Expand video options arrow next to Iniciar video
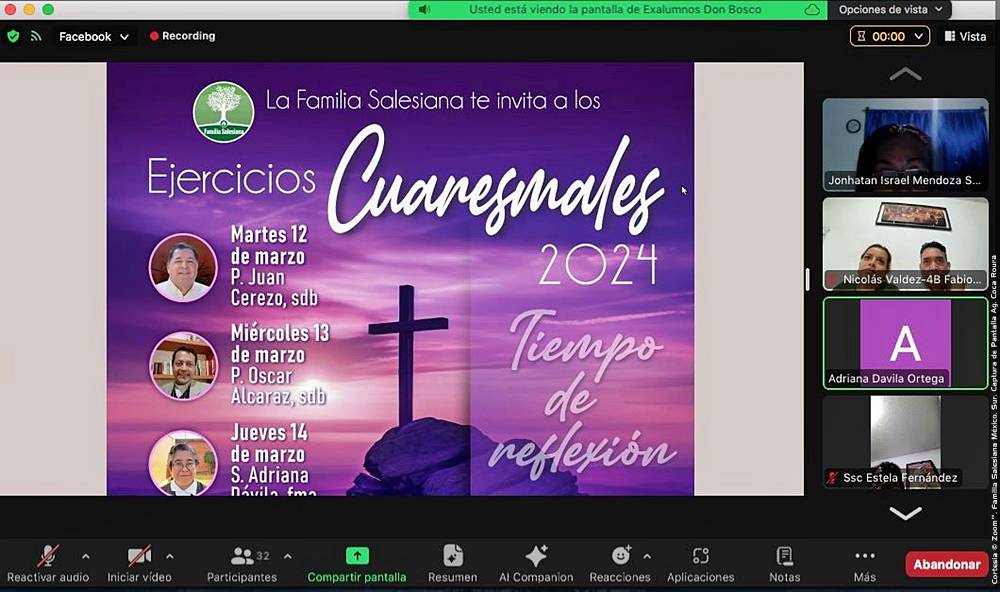Viewport: 1000px width, 592px height. (x=170, y=556)
